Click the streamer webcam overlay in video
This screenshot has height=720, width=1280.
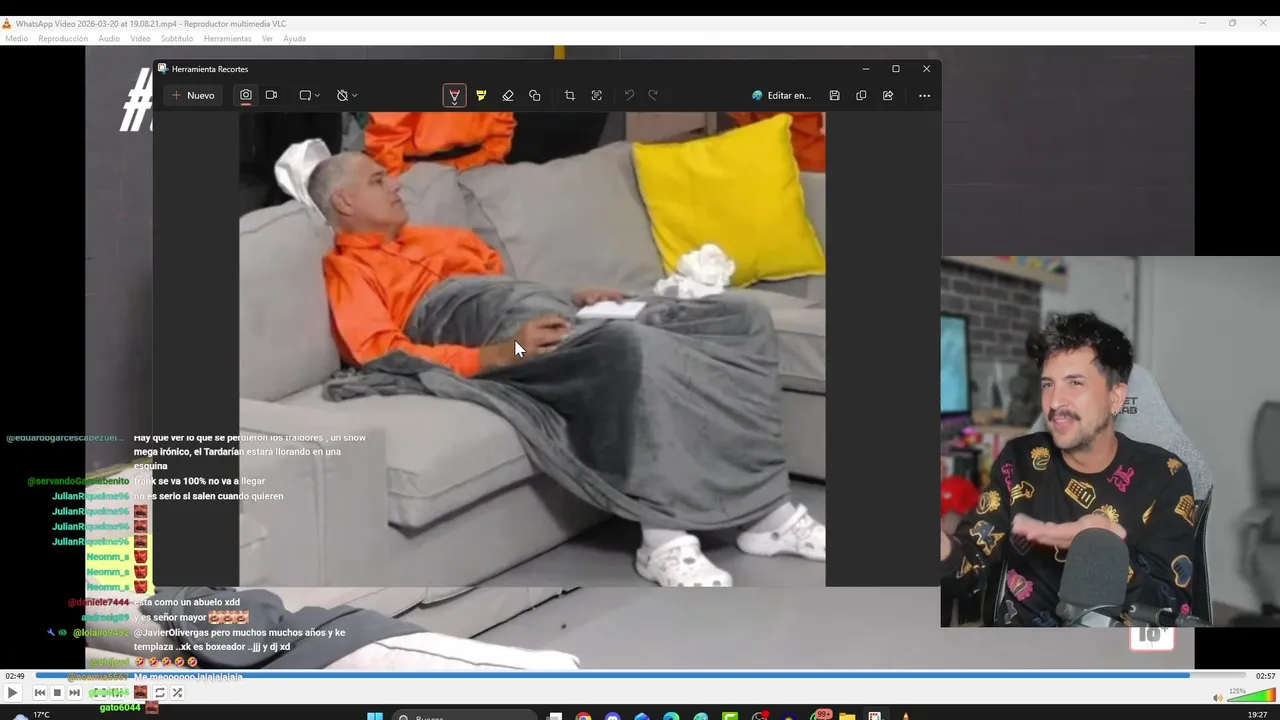point(1110,441)
